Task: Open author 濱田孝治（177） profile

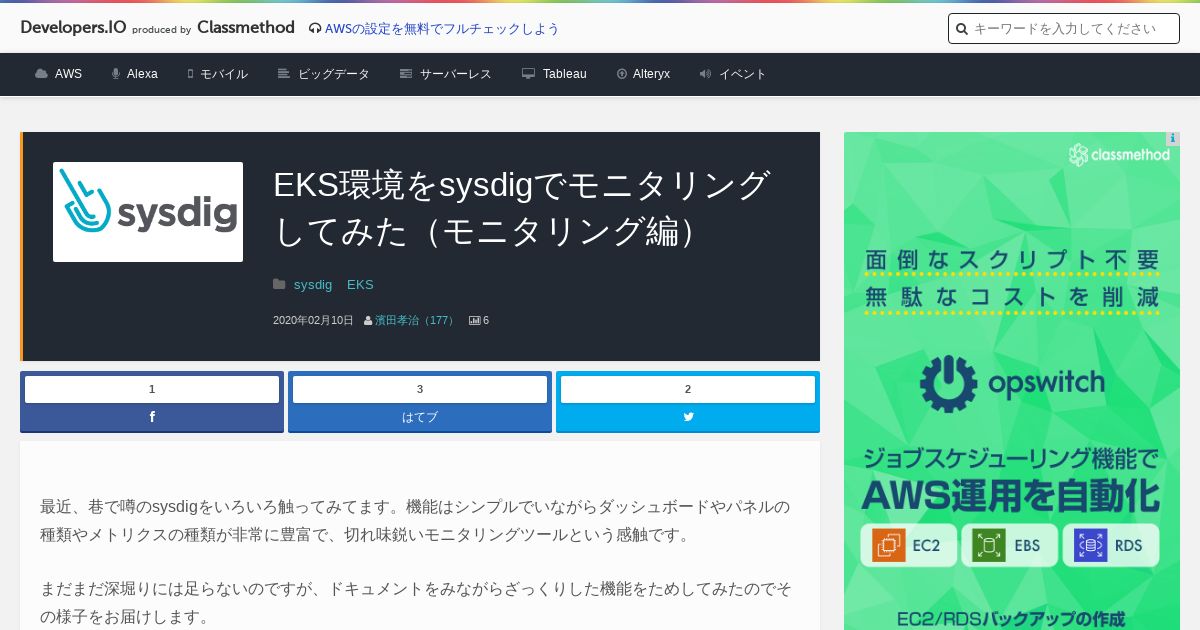Action: (x=416, y=321)
